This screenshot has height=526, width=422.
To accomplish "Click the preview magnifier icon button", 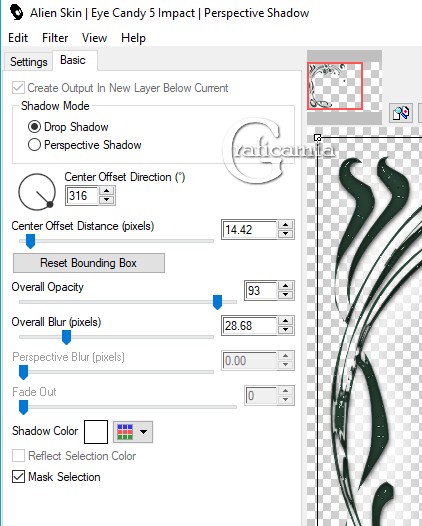I will coord(401,113).
